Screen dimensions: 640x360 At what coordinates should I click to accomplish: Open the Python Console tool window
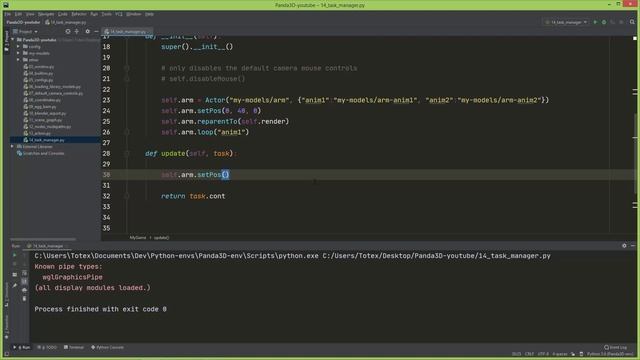point(107,347)
